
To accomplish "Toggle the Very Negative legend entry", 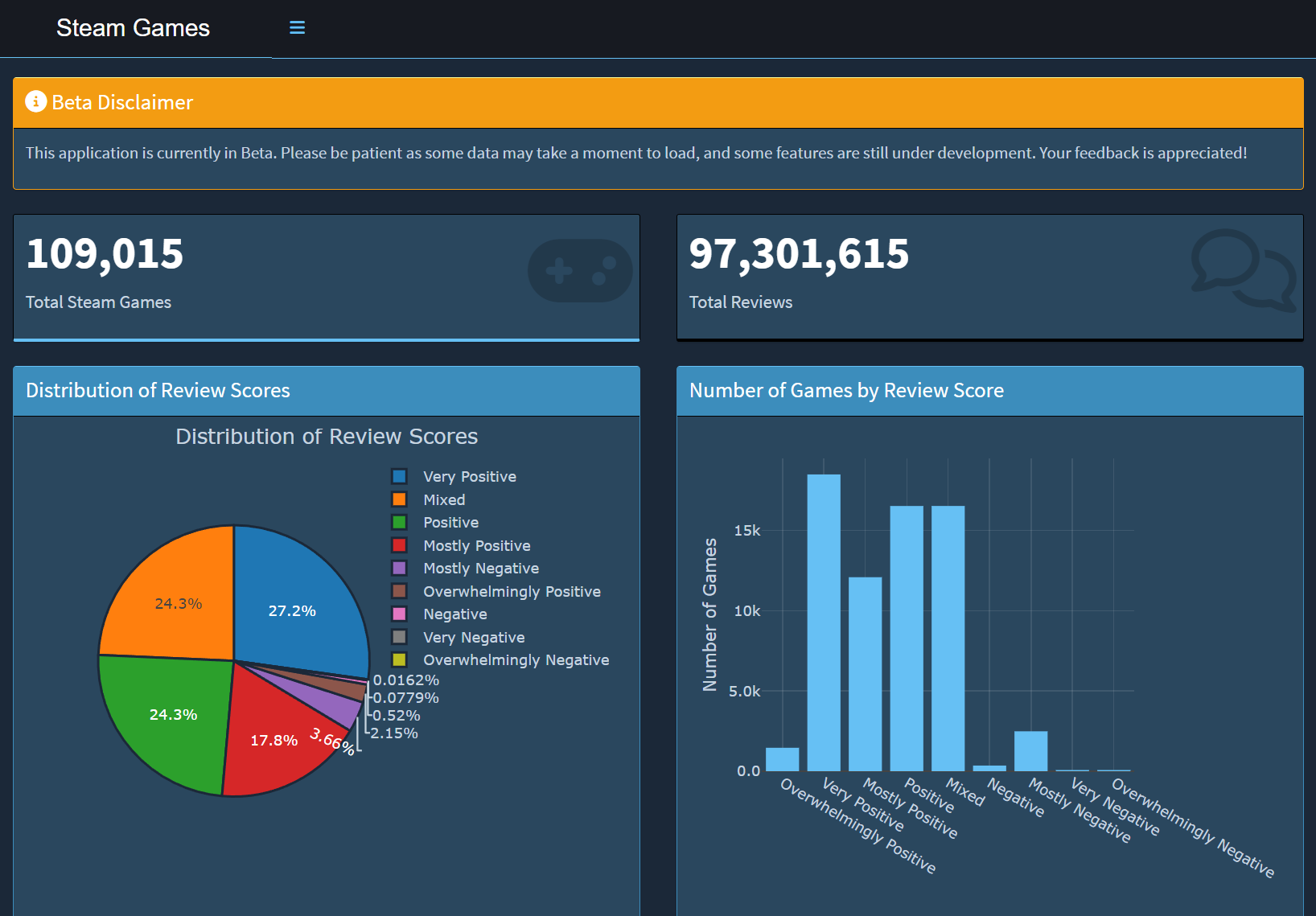I will 473,637.
